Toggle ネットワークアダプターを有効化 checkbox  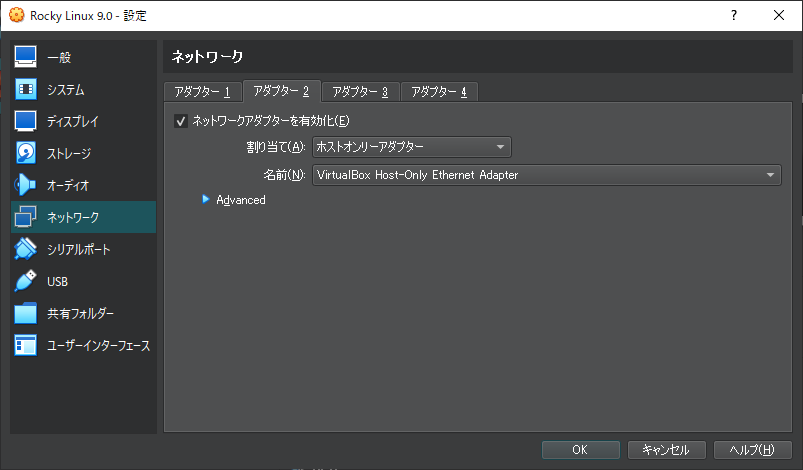point(180,121)
